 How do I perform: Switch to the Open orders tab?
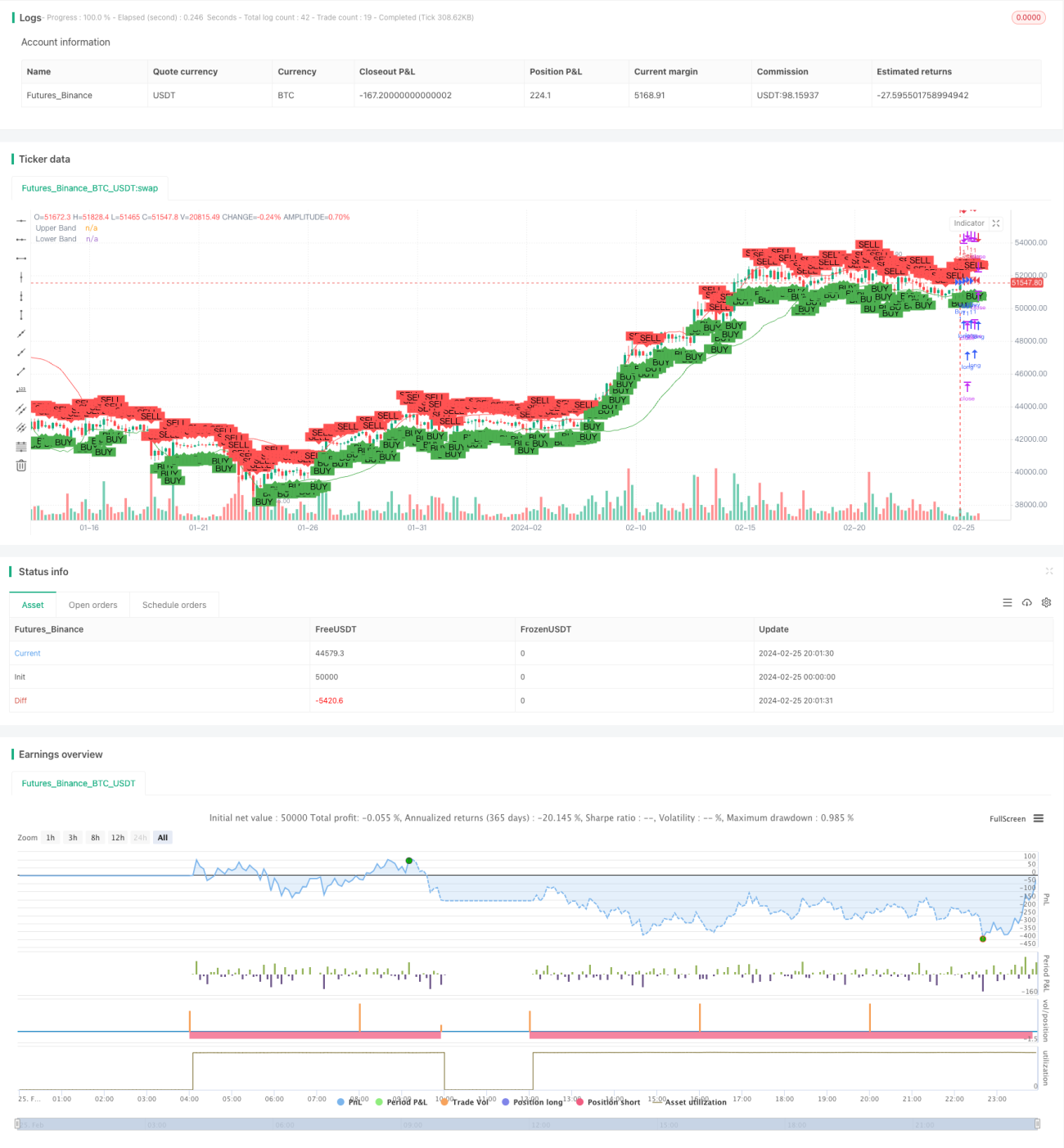click(93, 606)
